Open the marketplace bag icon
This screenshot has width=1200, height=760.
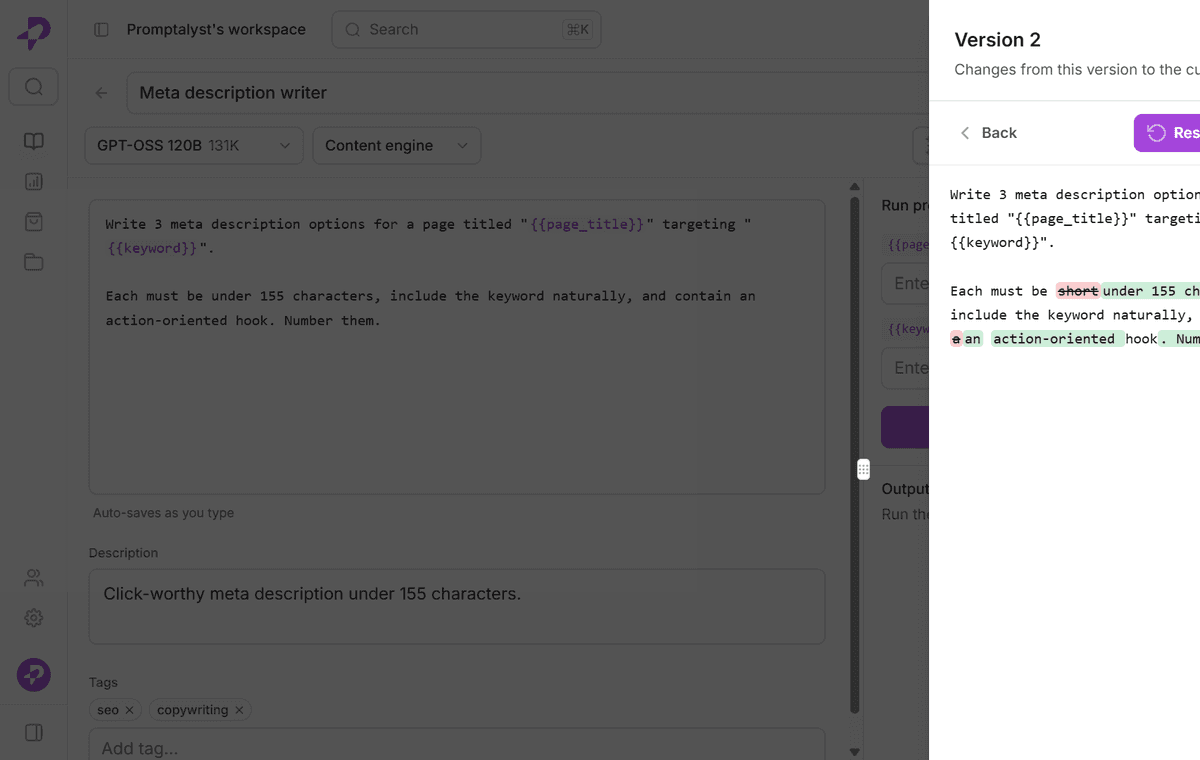[x=34, y=221]
